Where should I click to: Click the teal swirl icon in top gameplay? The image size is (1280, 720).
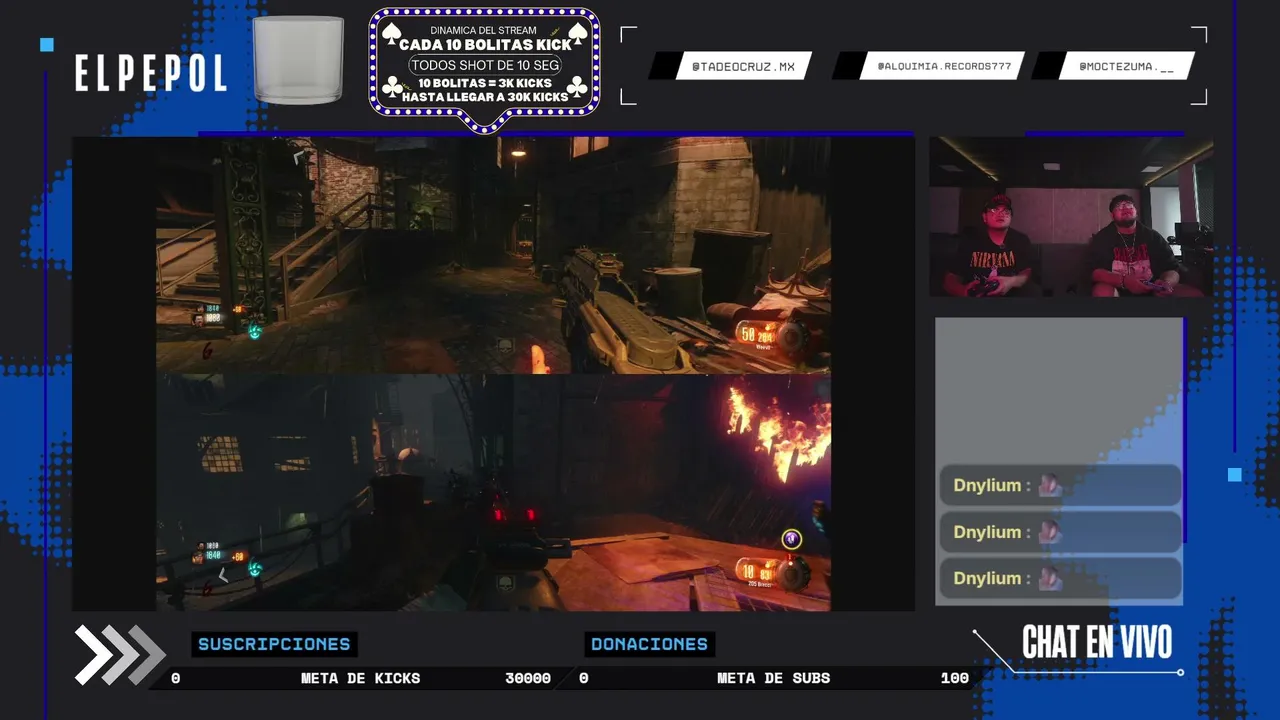coord(255,329)
